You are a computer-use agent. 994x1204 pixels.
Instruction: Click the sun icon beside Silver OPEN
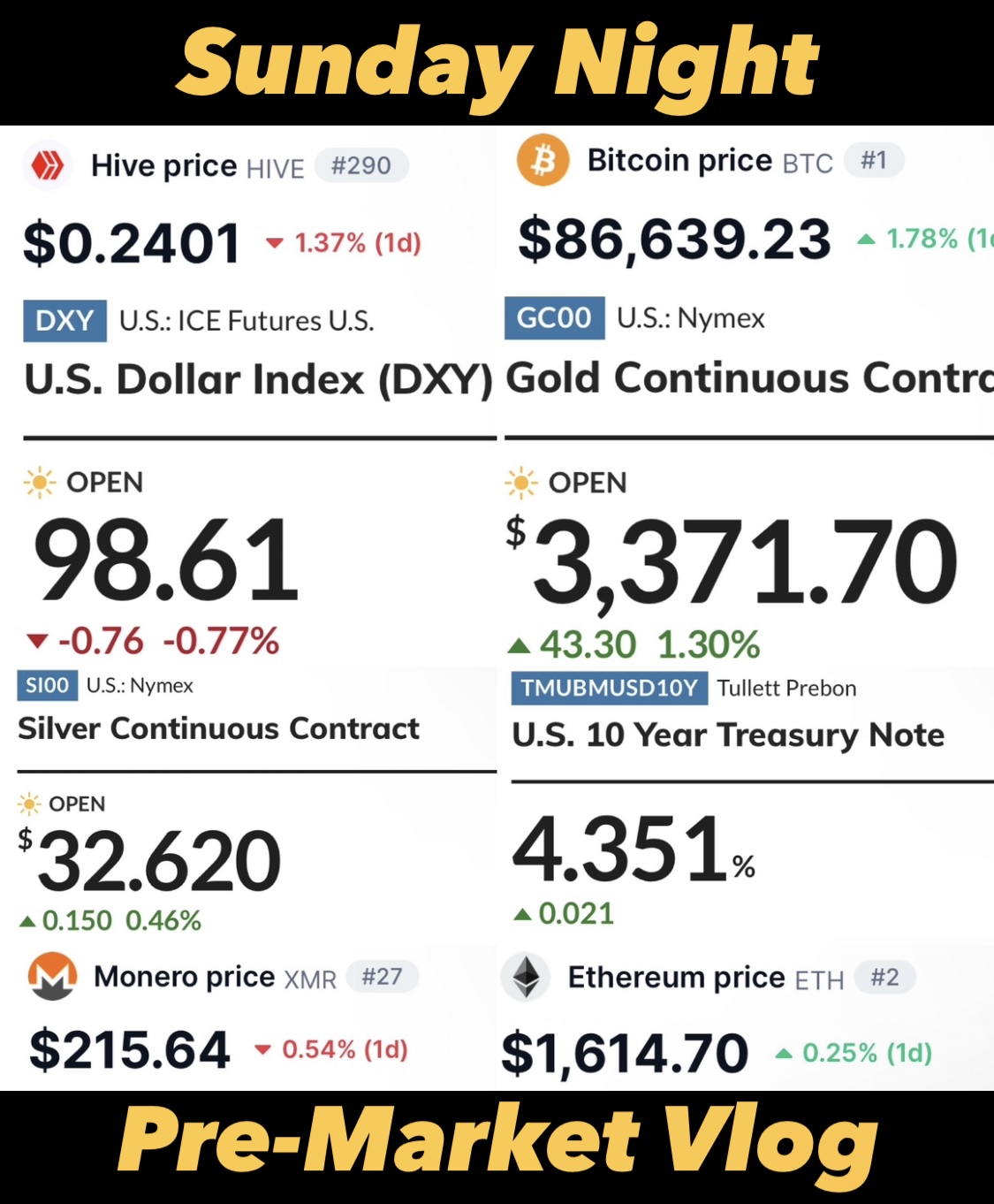click(x=29, y=804)
